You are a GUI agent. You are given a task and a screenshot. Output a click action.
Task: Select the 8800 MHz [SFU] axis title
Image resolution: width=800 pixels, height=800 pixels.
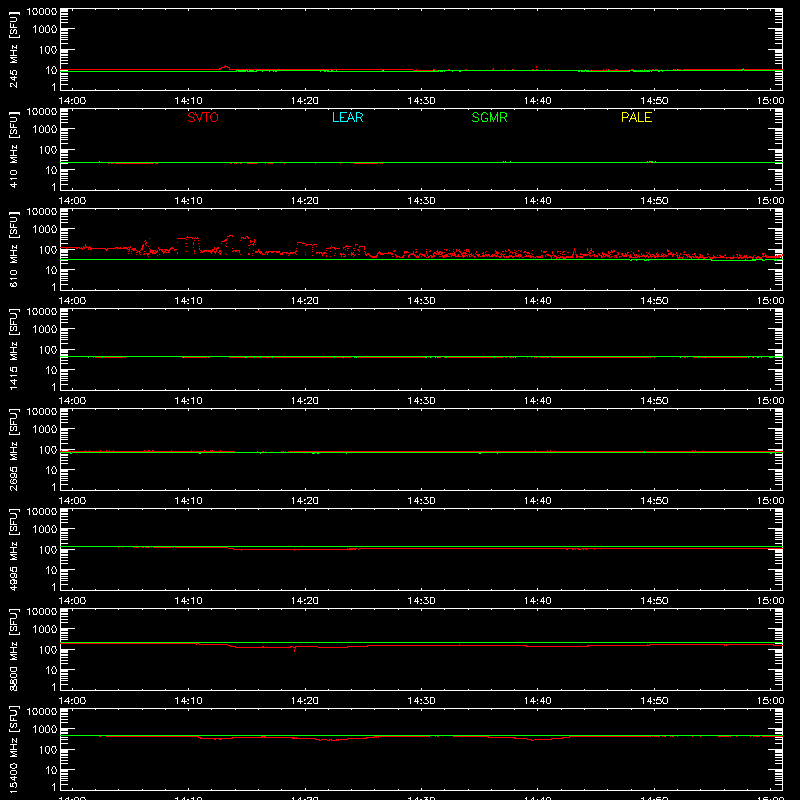13,649
